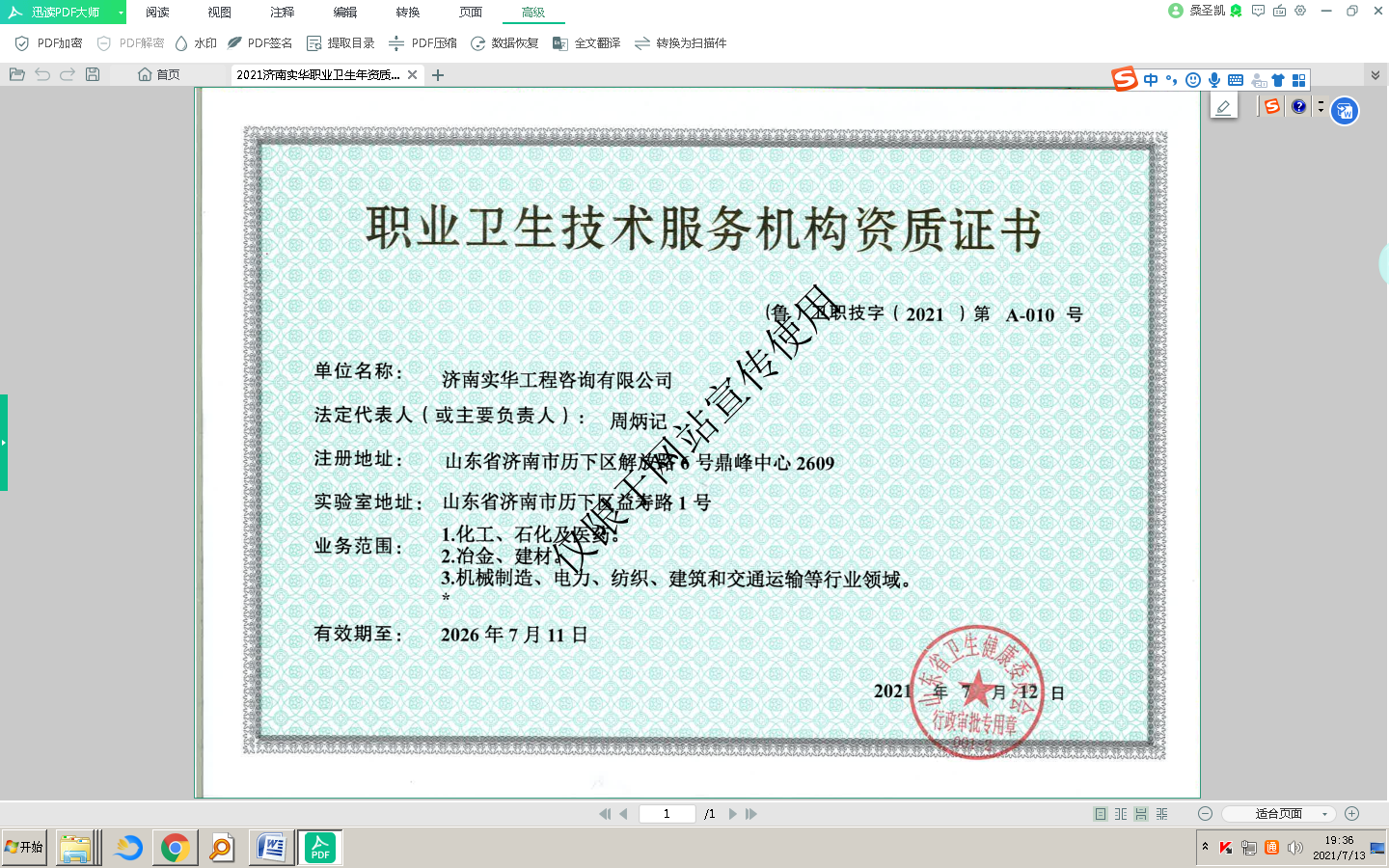Open the 注释 menu tab

283,13
